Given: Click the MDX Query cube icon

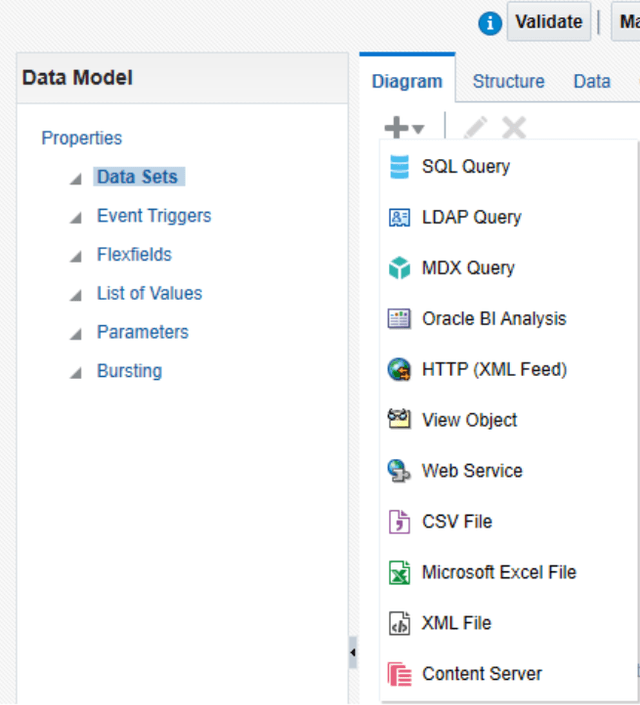Looking at the screenshot, I should pos(399,268).
